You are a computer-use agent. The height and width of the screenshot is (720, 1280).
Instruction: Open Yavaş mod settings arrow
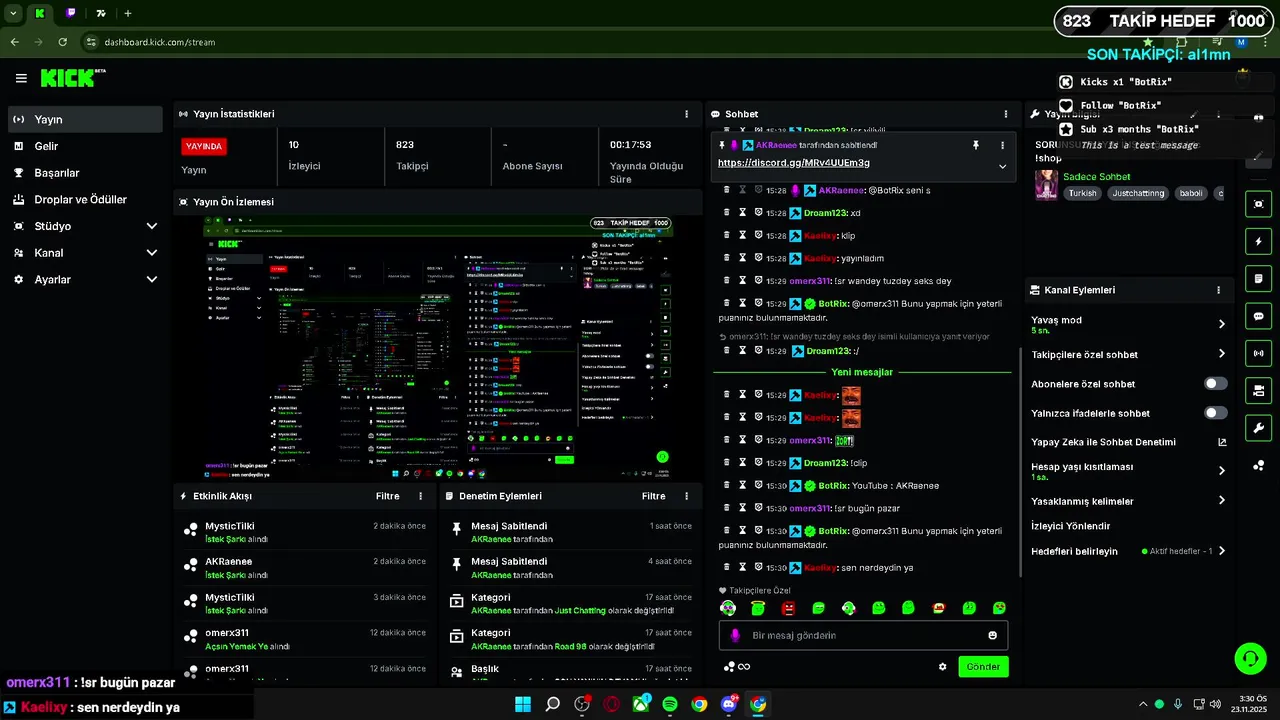pyautogui.click(x=1221, y=324)
